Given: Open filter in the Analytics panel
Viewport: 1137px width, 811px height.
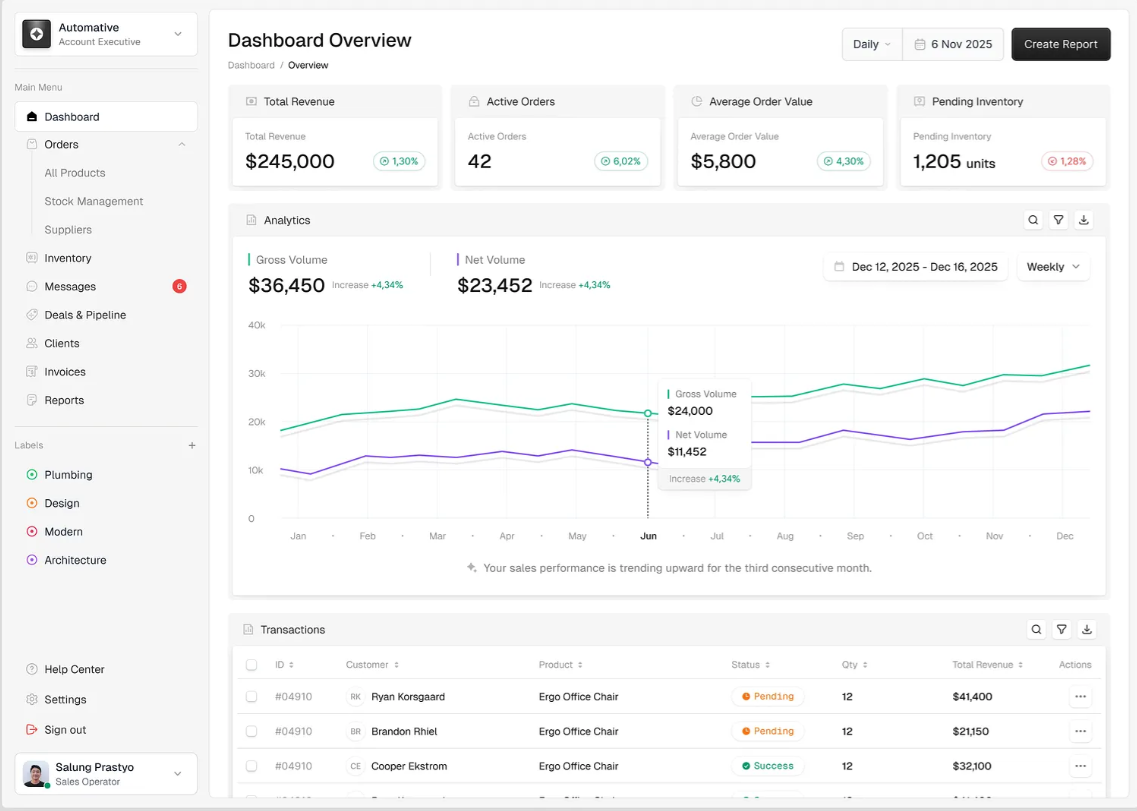Looking at the screenshot, I should (x=1059, y=220).
